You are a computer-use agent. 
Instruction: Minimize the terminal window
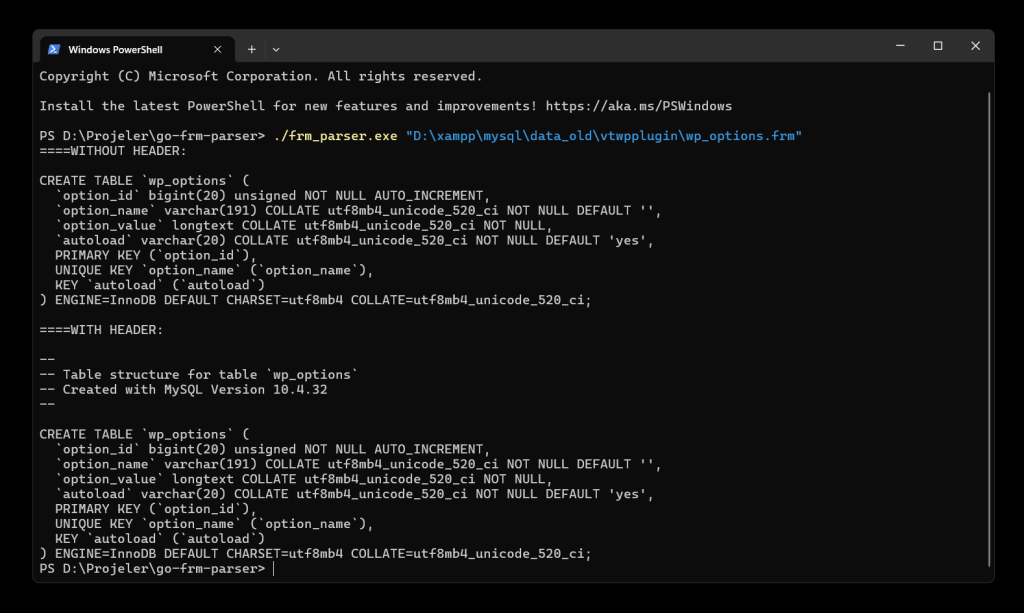[x=900, y=46]
